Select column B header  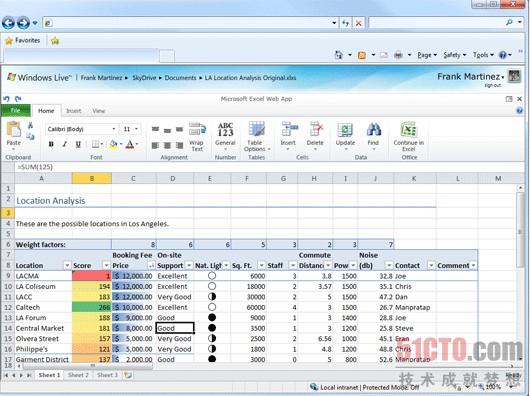[92, 178]
